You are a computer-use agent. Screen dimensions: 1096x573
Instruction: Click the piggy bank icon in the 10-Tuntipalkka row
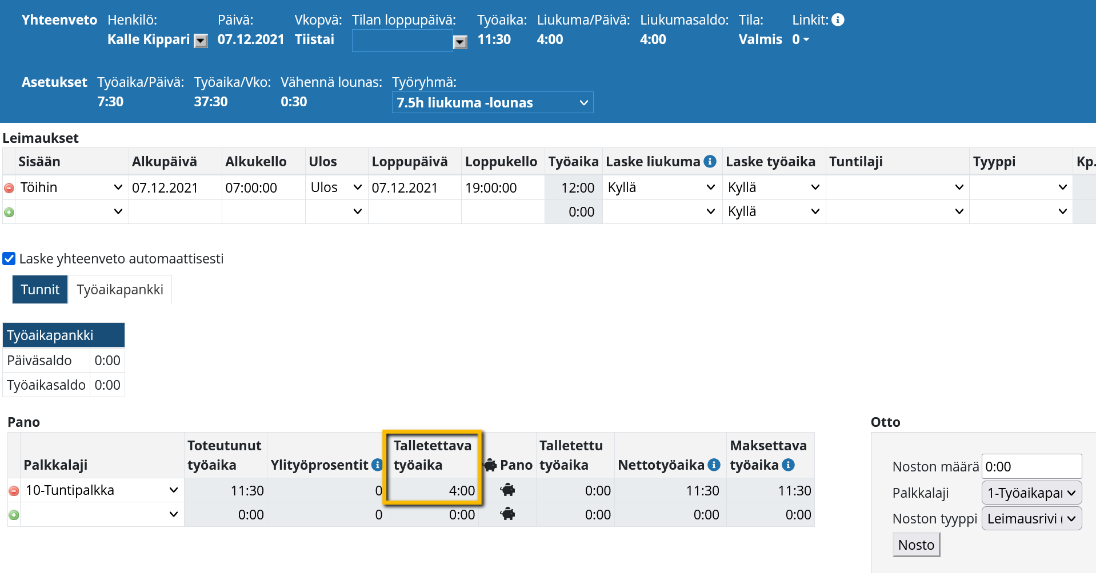pos(508,491)
